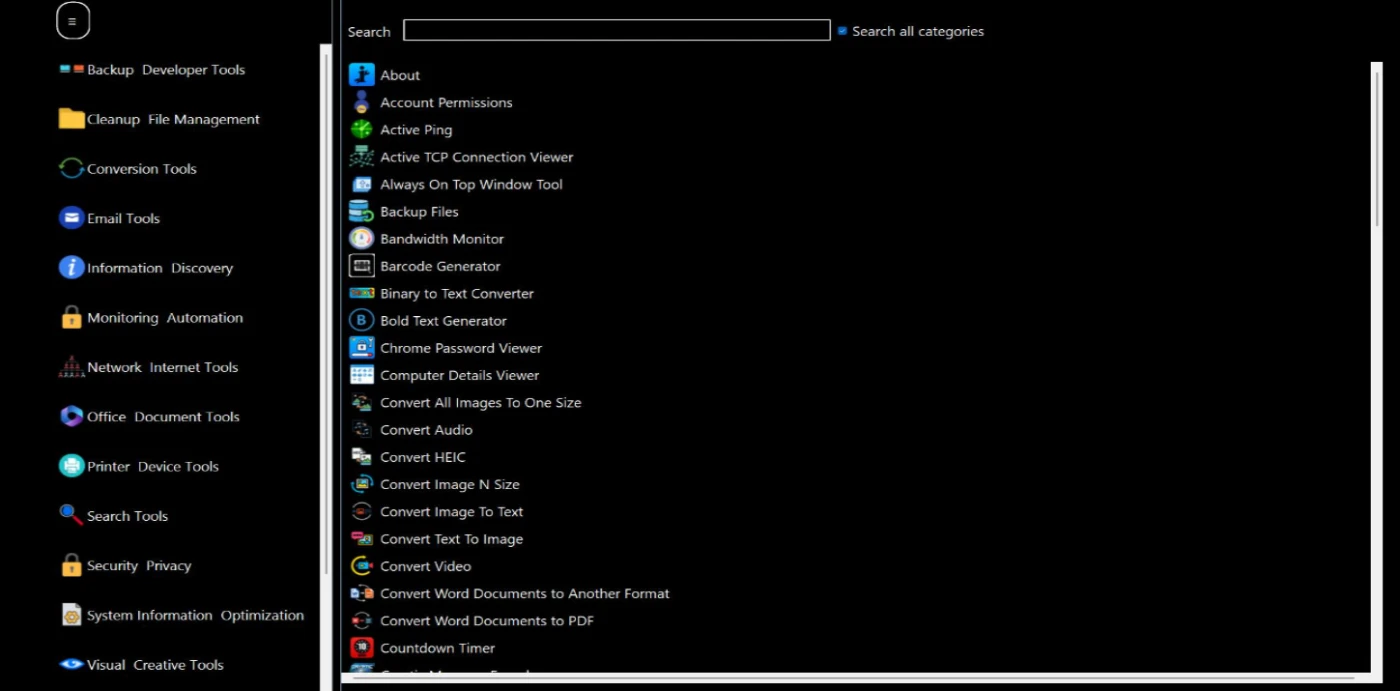Select the Network Internet Tools category
The width and height of the screenshot is (1400, 691).
(162, 367)
